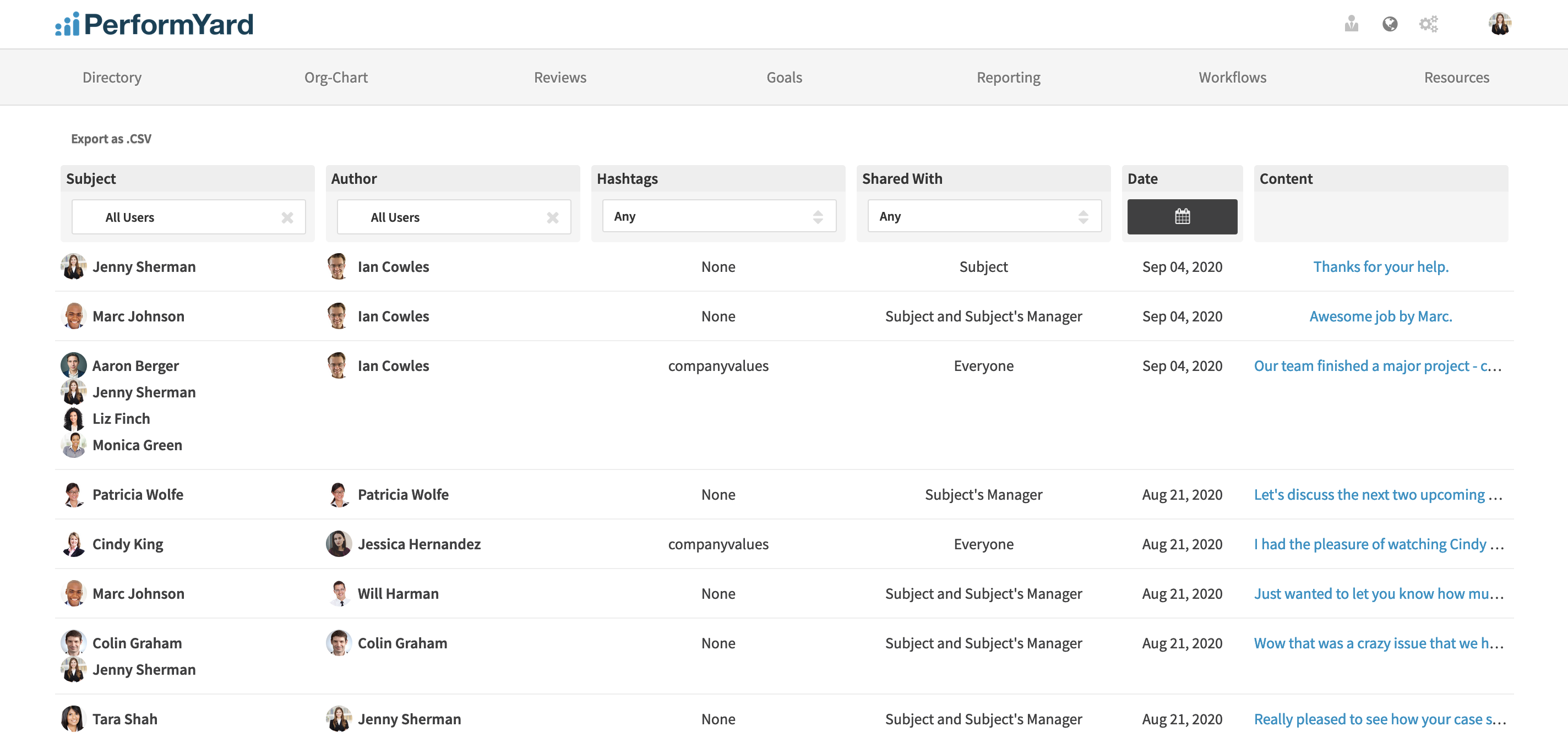Click the person silhouette icon near the top right
This screenshot has height=743, width=1568.
pos(1351,24)
